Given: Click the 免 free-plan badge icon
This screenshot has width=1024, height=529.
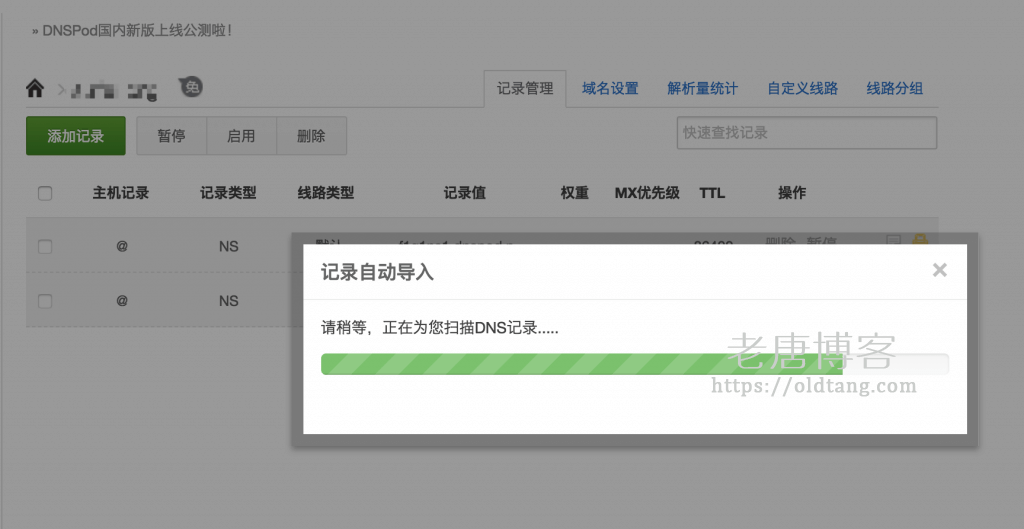Looking at the screenshot, I should tap(191, 88).
